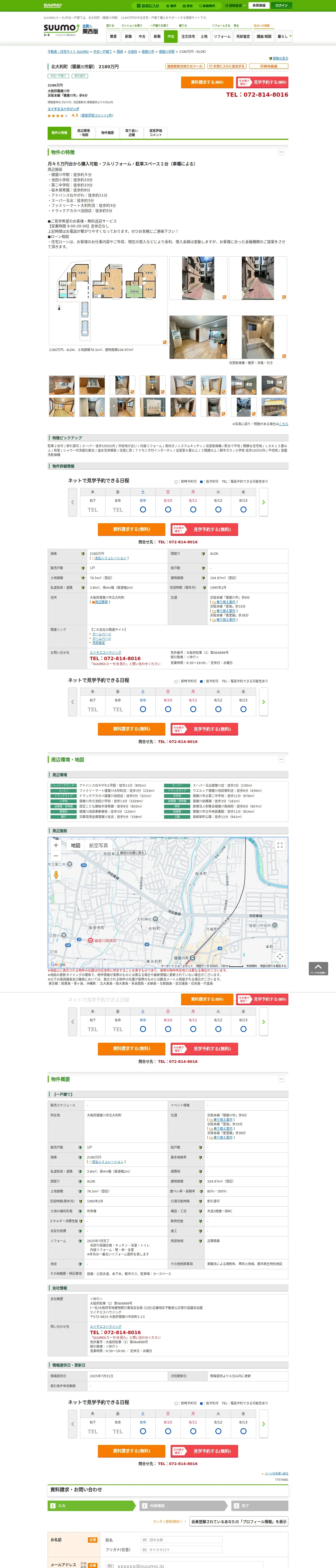336x1568 pixels.
Task: Zoom in on the map
Action: 56,845
